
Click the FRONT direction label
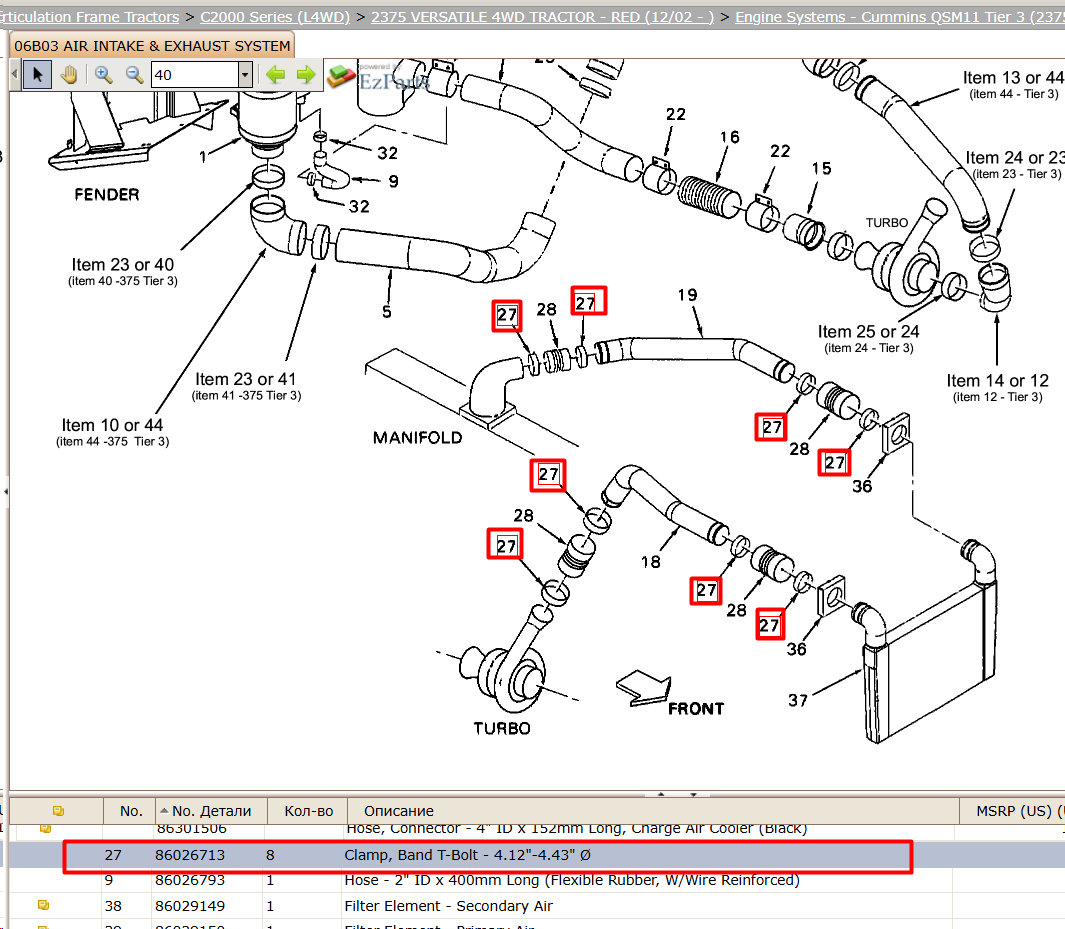click(696, 709)
